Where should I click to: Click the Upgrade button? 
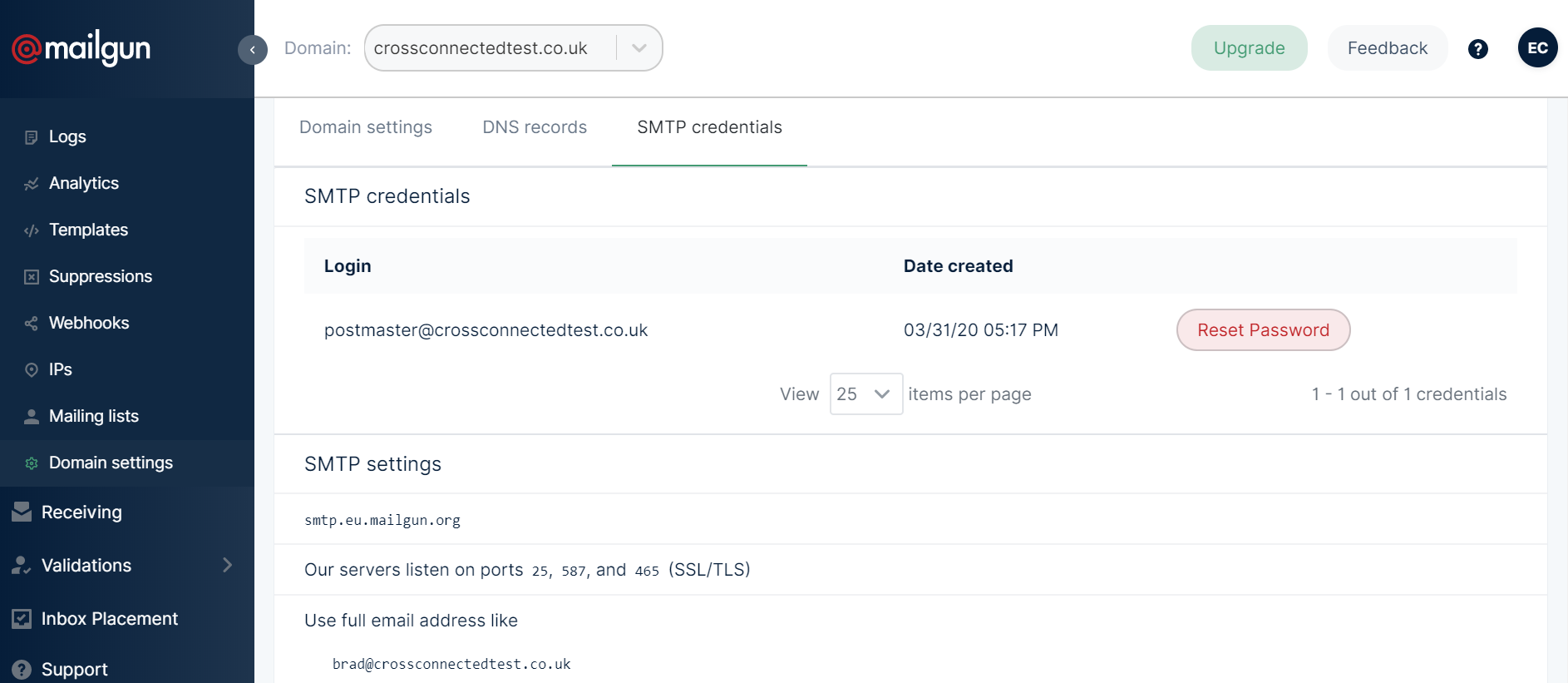click(1249, 48)
